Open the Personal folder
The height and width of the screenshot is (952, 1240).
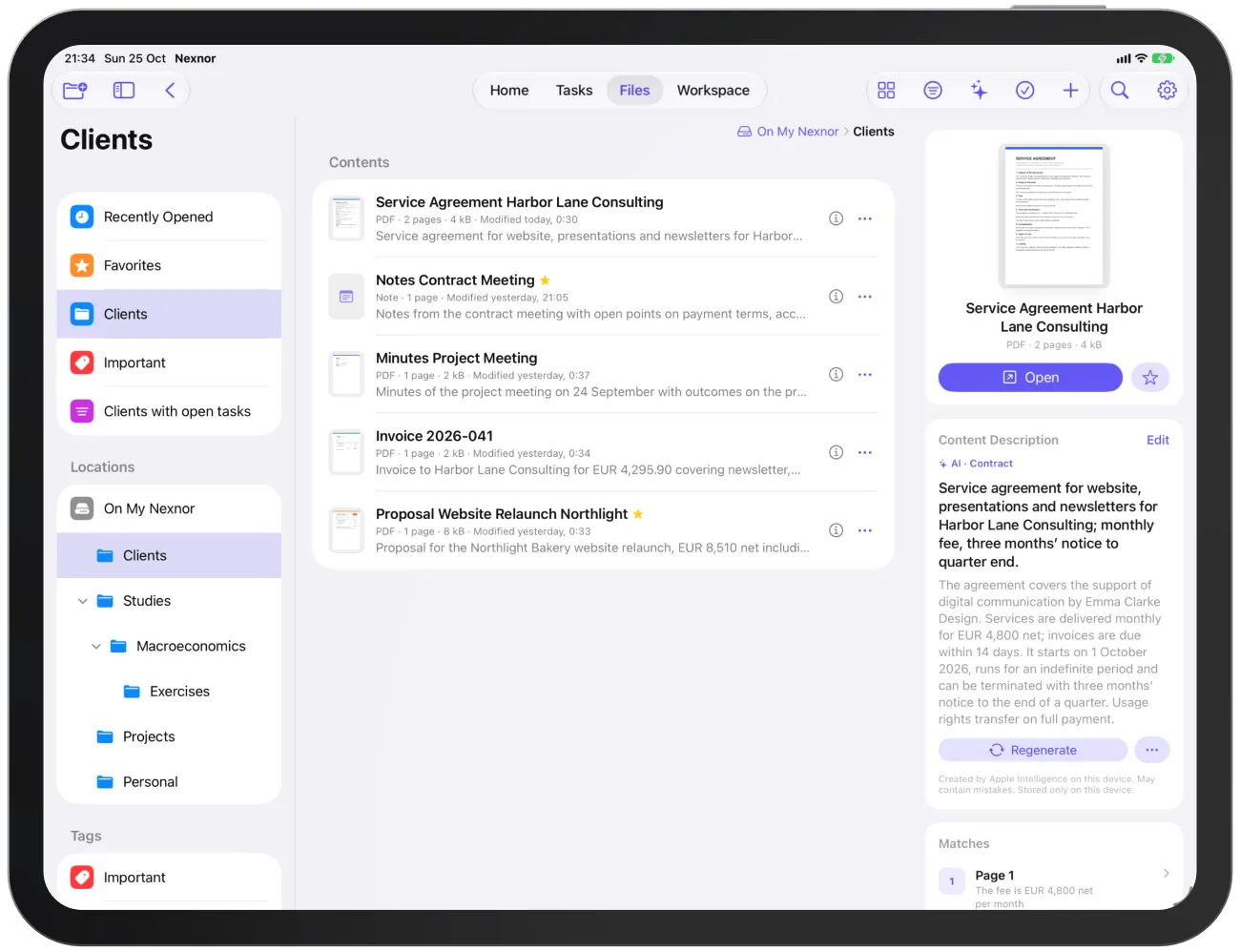pyautogui.click(x=170, y=782)
